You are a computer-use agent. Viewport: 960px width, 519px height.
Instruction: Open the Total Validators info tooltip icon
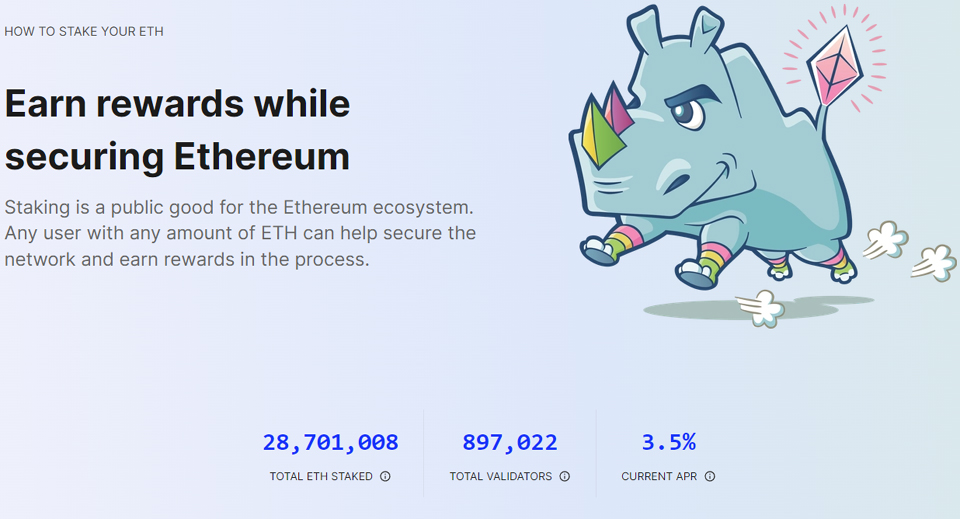(x=564, y=477)
